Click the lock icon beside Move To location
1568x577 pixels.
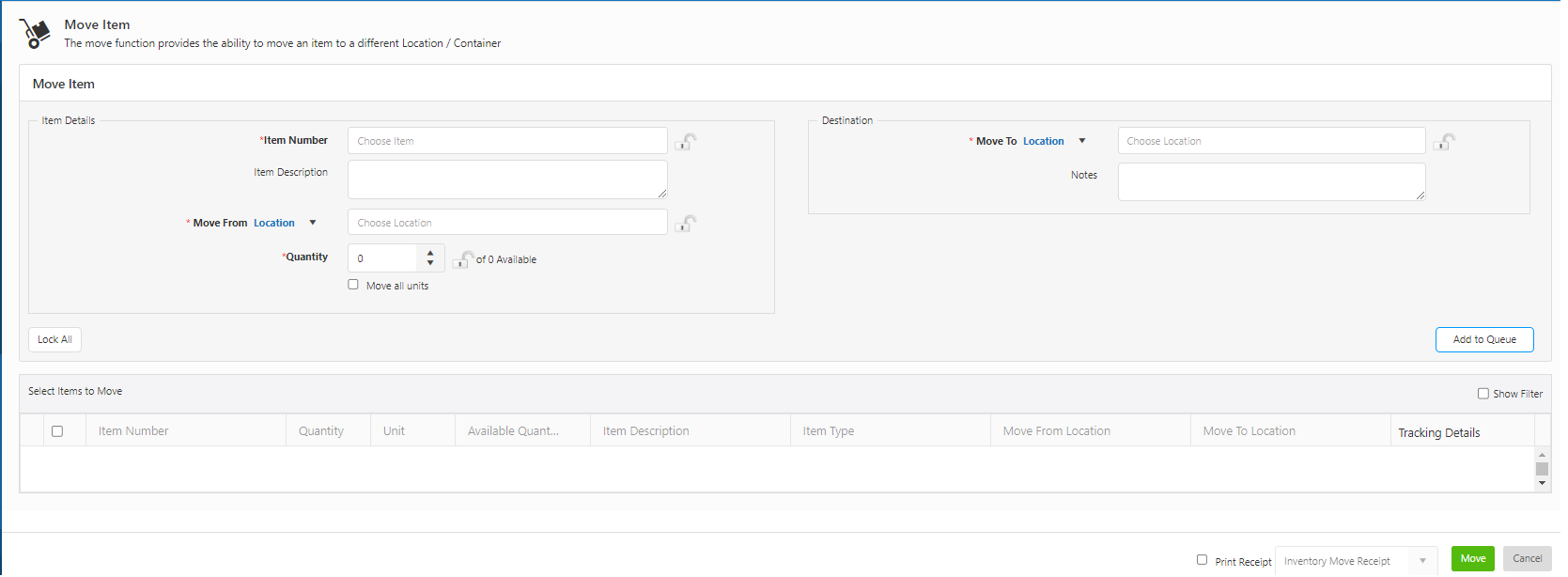point(1445,142)
